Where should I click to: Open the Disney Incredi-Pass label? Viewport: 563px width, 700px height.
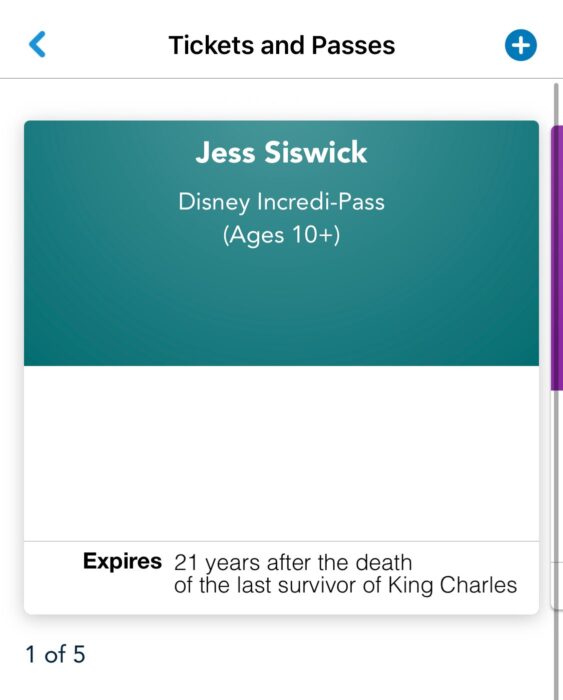click(281, 201)
